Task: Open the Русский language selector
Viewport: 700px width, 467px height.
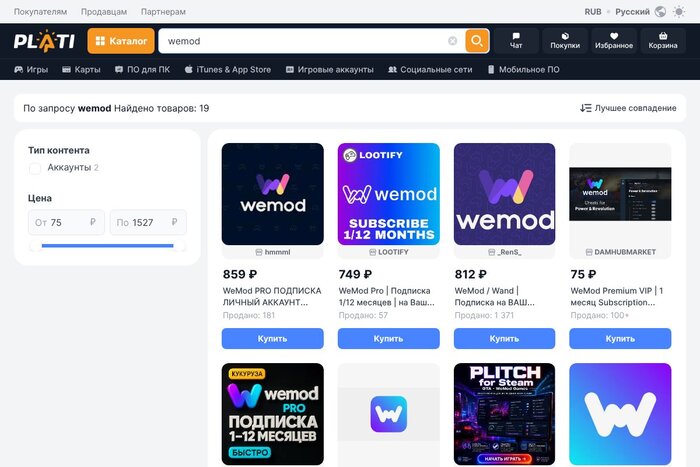Action: click(x=632, y=12)
